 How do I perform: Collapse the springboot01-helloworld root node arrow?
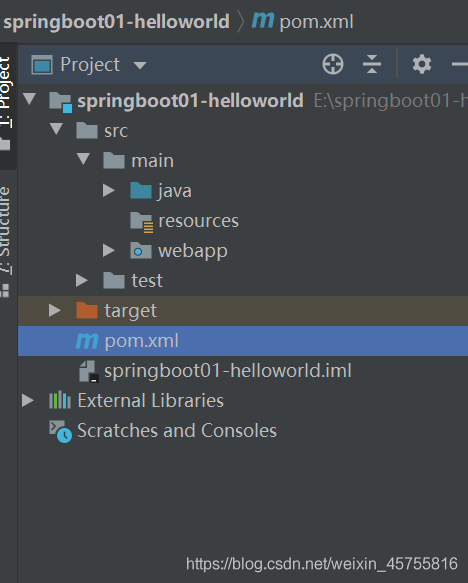[29, 99]
